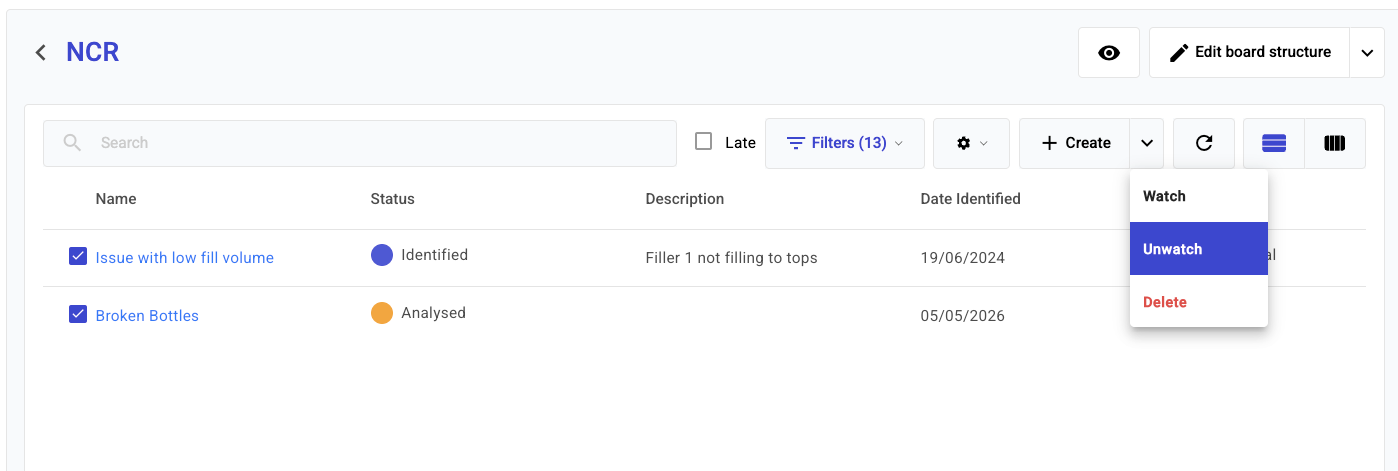Click the orange Analysed status dot
Viewport: 1398px width, 471px height.
click(382, 313)
